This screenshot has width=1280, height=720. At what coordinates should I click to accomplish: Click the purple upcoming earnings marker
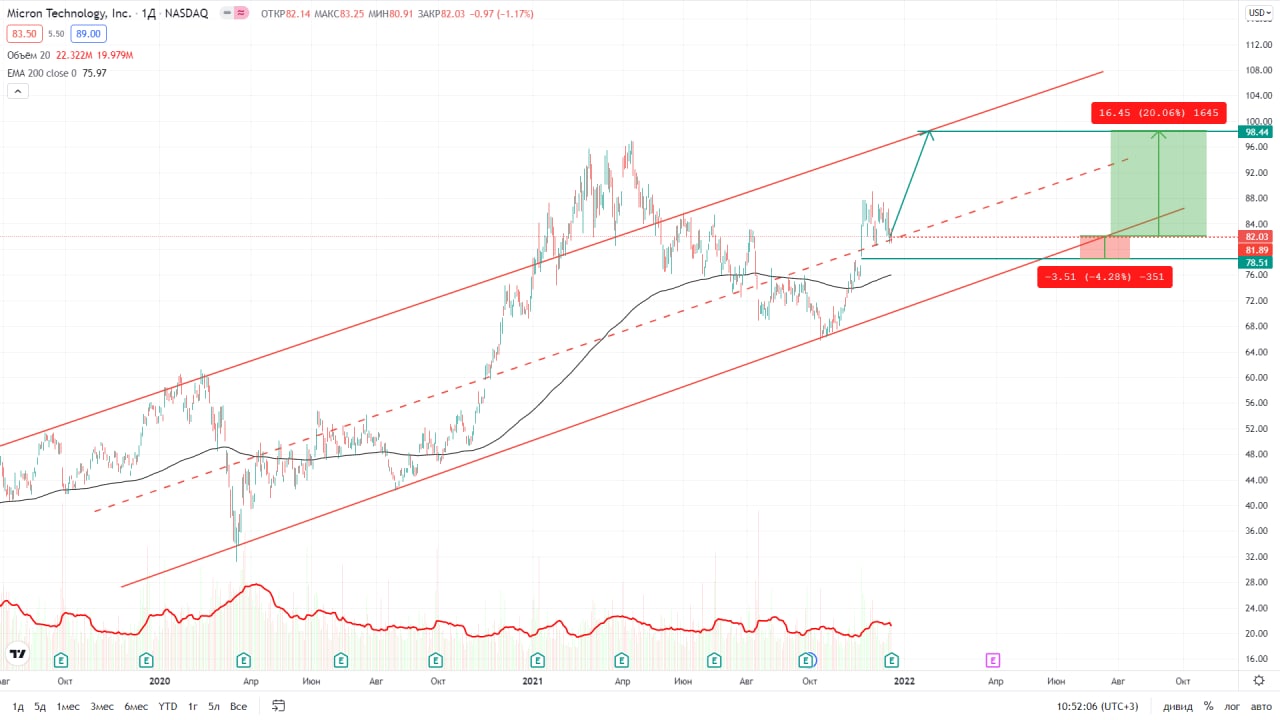coord(993,660)
